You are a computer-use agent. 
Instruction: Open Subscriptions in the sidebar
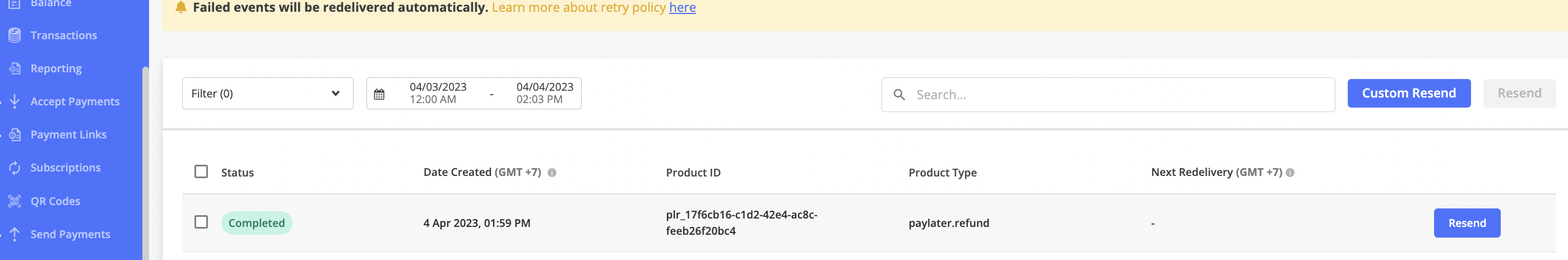[66, 168]
